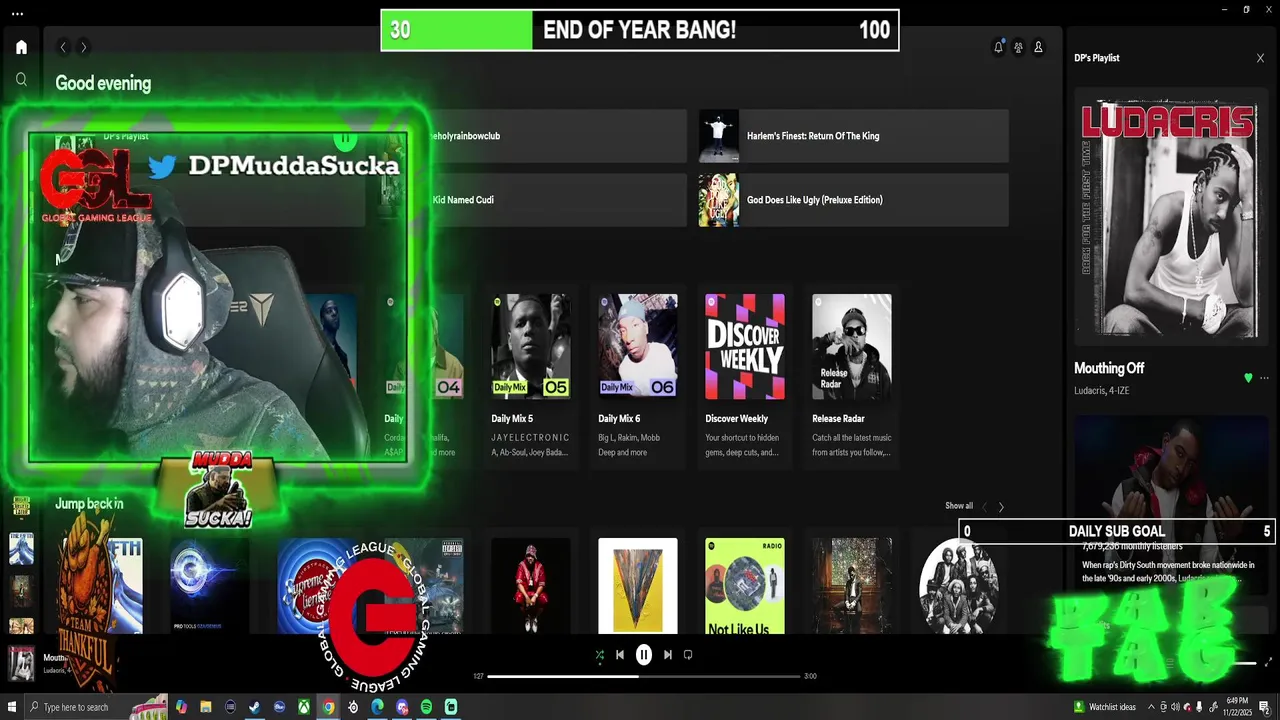
Task: Open the Xbox app from the taskbar
Action: [x=304, y=707]
